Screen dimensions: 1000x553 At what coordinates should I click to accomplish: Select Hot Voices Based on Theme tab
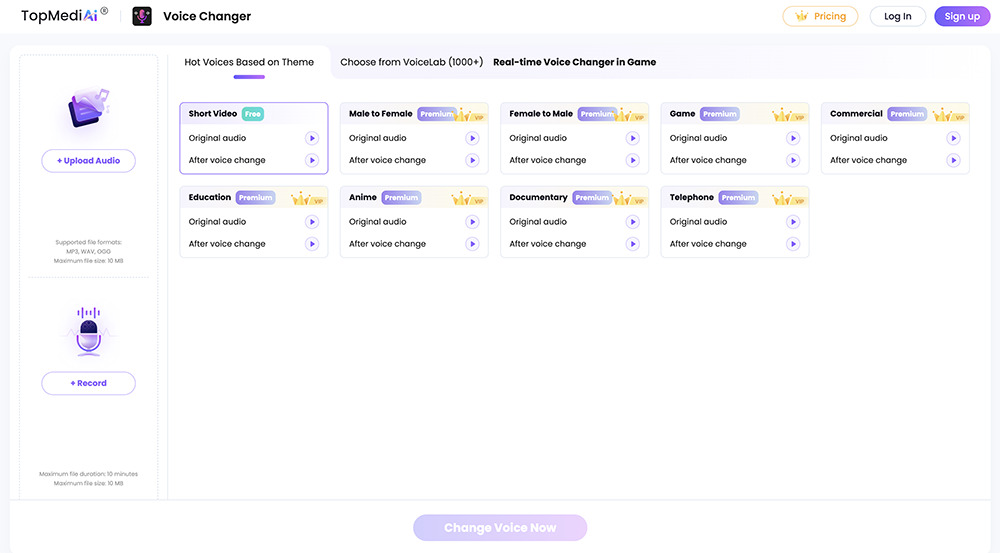tap(249, 62)
